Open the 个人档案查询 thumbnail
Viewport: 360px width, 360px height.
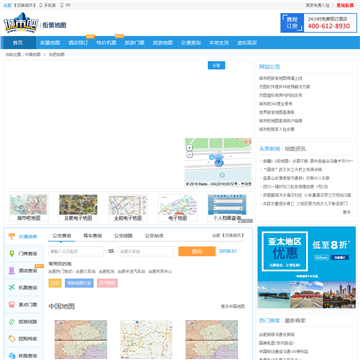(227, 208)
